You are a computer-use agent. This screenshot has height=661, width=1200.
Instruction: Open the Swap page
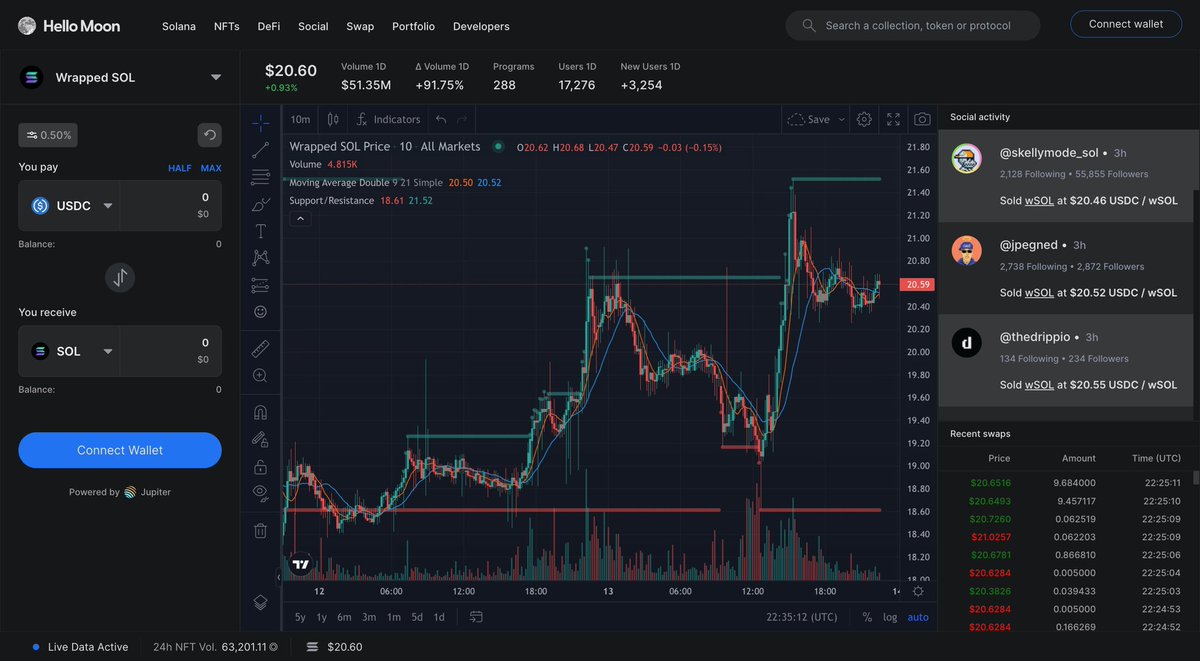pos(360,26)
